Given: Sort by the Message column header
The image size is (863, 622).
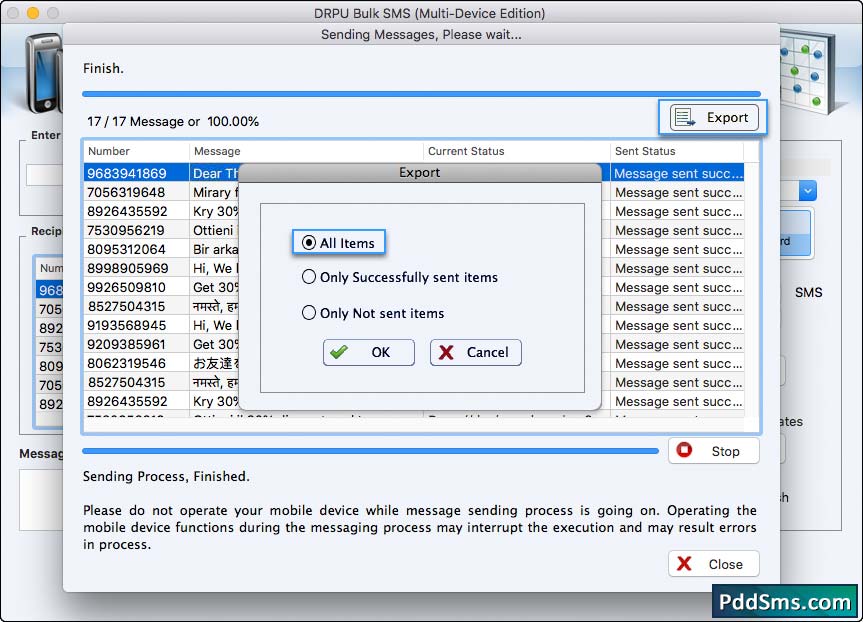Looking at the screenshot, I should pos(307,151).
